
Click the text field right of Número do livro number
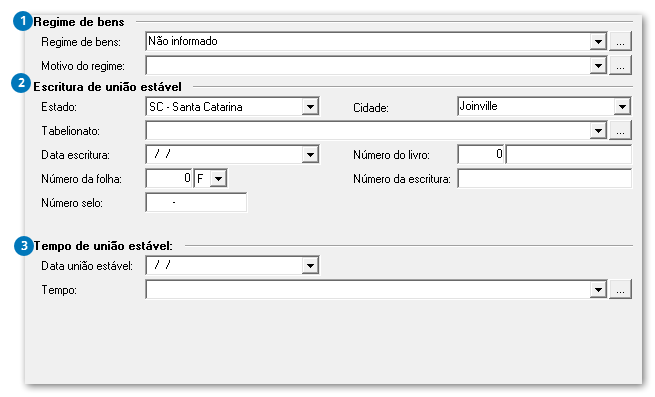pyautogui.click(x=569, y=155)
